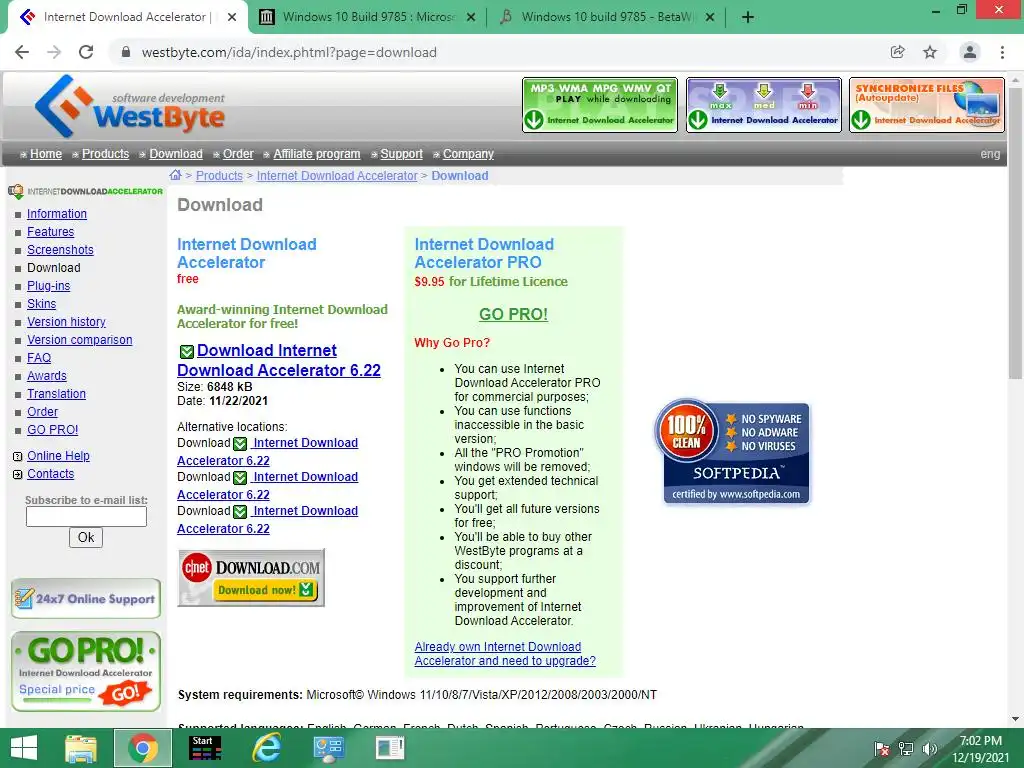The height and width of the screenshot is (768, 1024).
Task: Open the Translation sidebar link
Action: (x=56, y=394)
